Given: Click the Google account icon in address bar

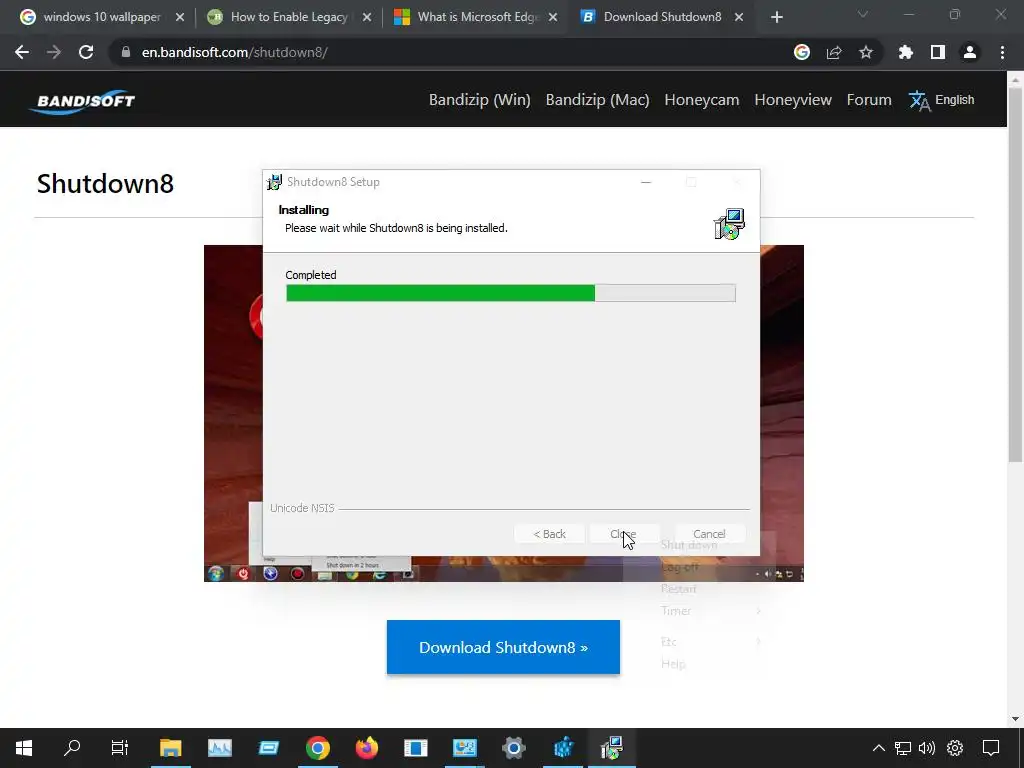Looking at the screenshot, I should [x=802, y=52].
